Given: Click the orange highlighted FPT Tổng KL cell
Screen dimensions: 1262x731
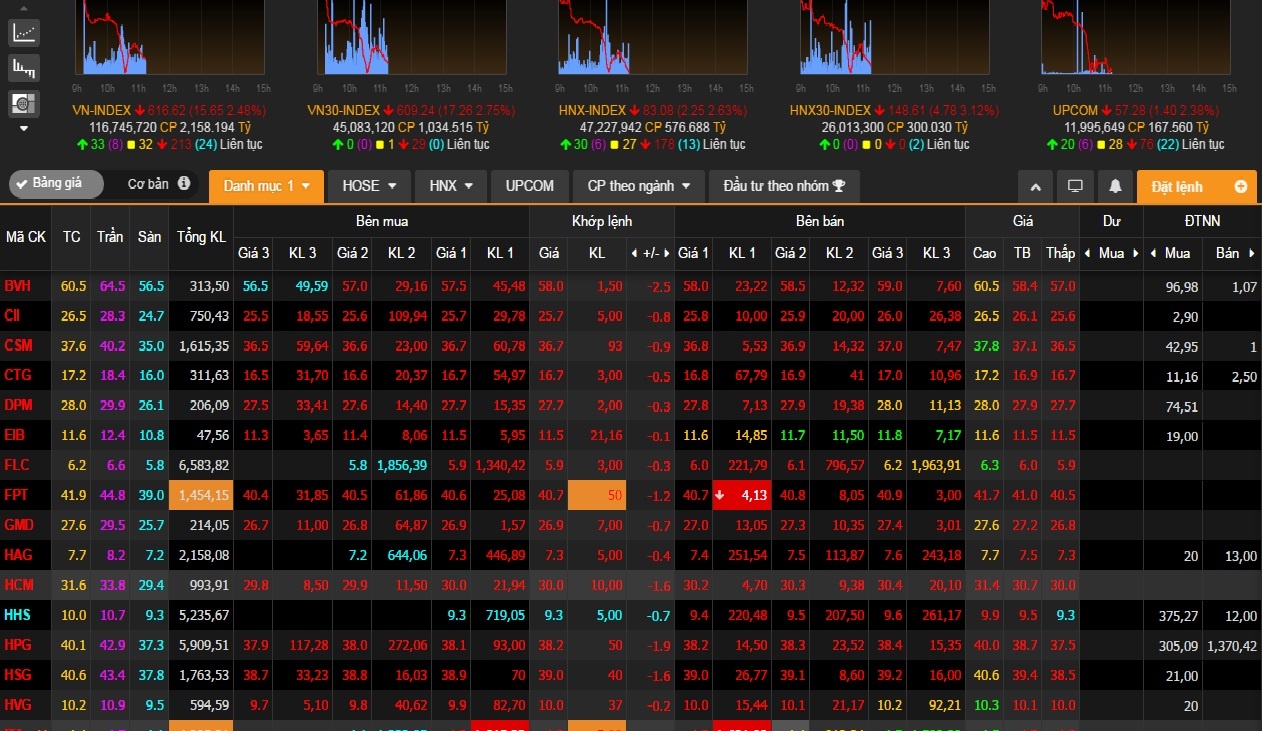Looking at the screenshot, I should [x=203, y=495].
